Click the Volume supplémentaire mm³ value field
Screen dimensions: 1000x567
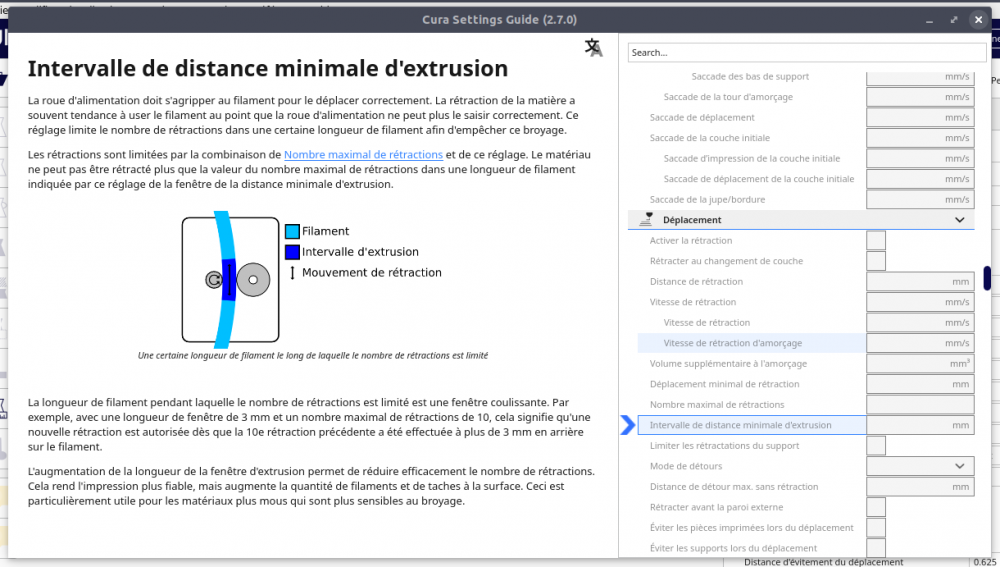click(920, 364)
